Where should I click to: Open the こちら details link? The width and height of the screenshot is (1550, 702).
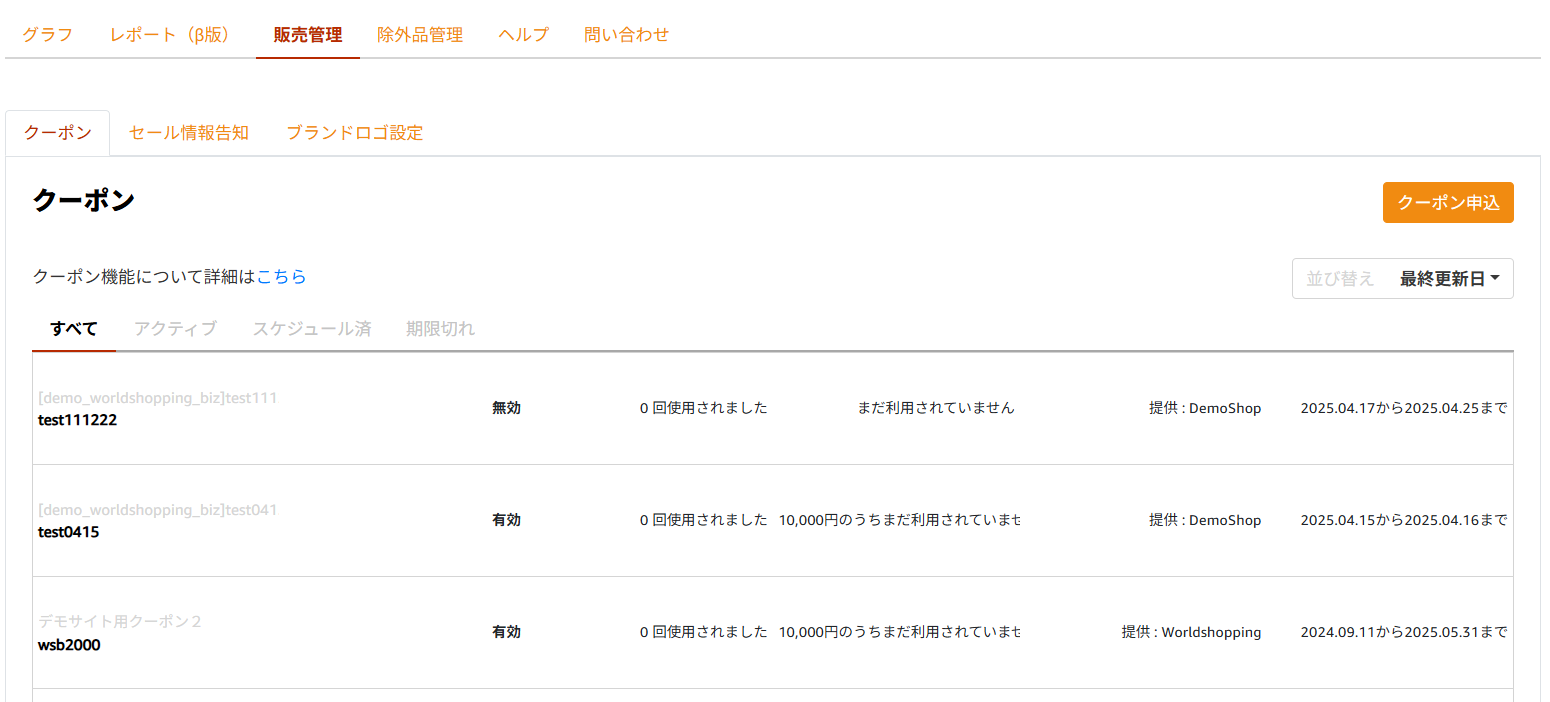282,277
